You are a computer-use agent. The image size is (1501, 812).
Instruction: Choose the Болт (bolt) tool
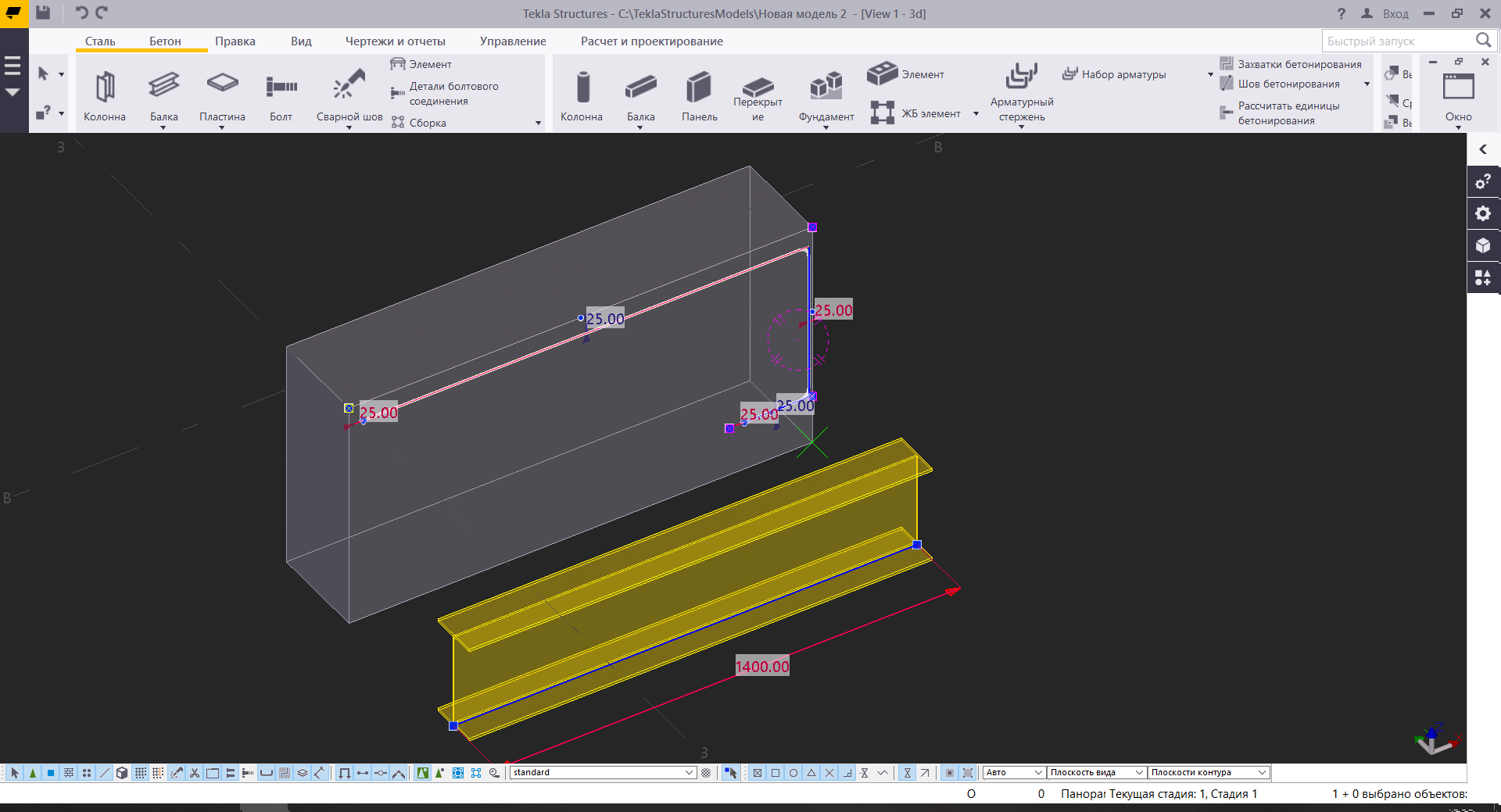(281, 87)
